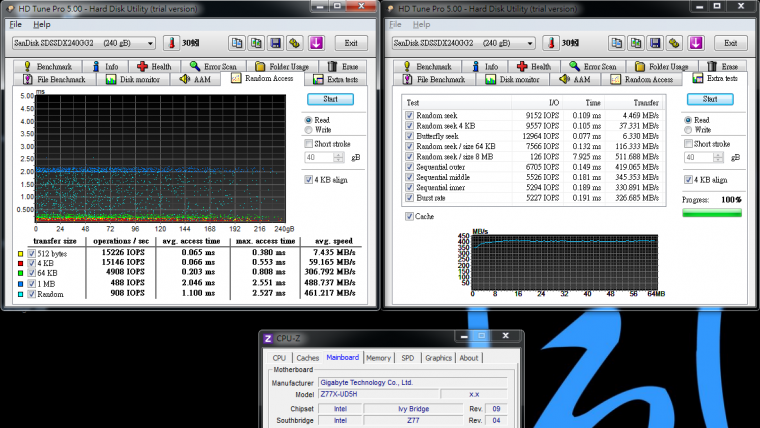Enable Short stroke in the Random Access window
Viewport: 760px width, 428px height.
(x=308, y=143)
